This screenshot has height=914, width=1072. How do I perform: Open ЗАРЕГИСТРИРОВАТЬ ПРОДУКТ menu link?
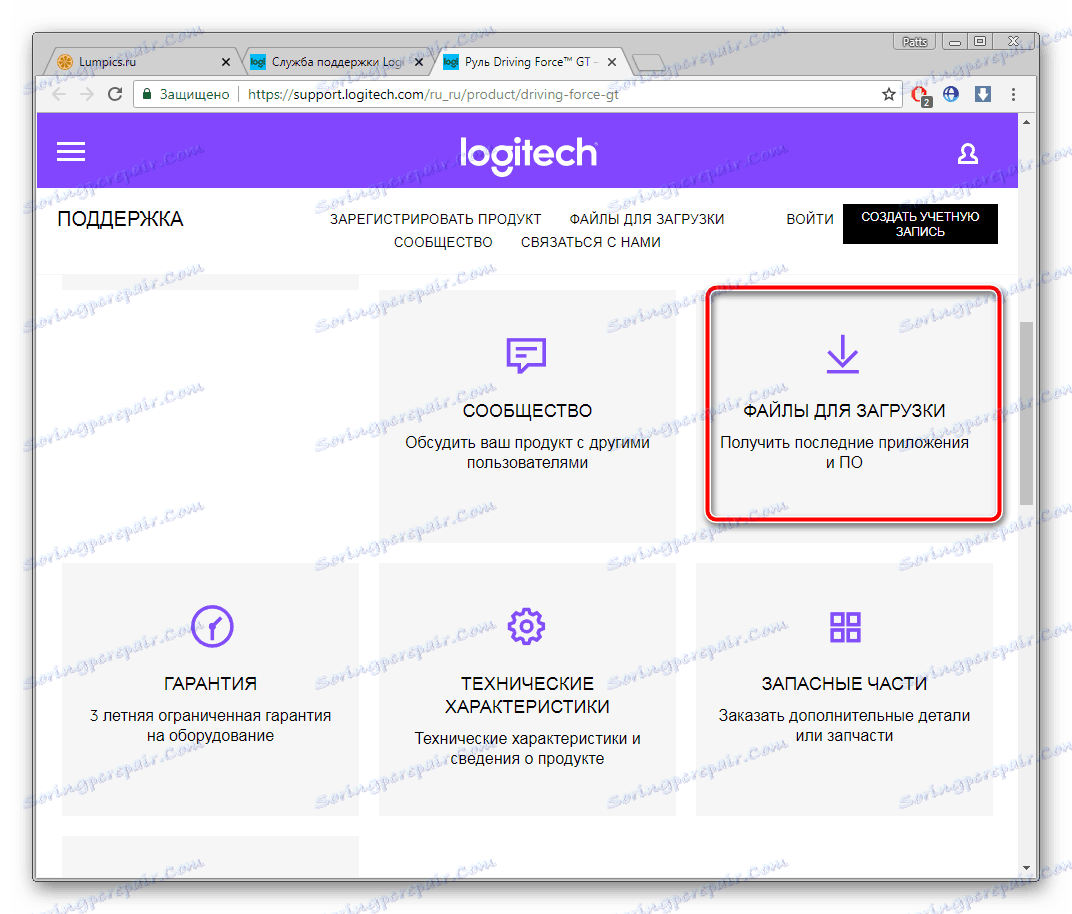click(436, 219)
